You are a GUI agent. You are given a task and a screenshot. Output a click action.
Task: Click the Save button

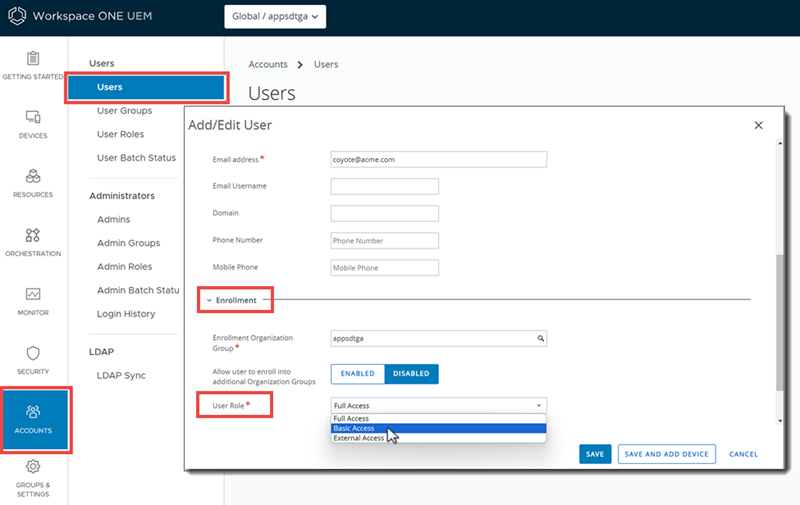(595, 454)
